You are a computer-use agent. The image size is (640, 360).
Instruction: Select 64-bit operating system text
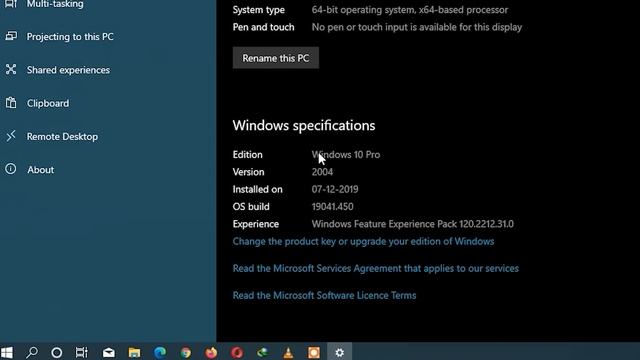click(410, 10)
